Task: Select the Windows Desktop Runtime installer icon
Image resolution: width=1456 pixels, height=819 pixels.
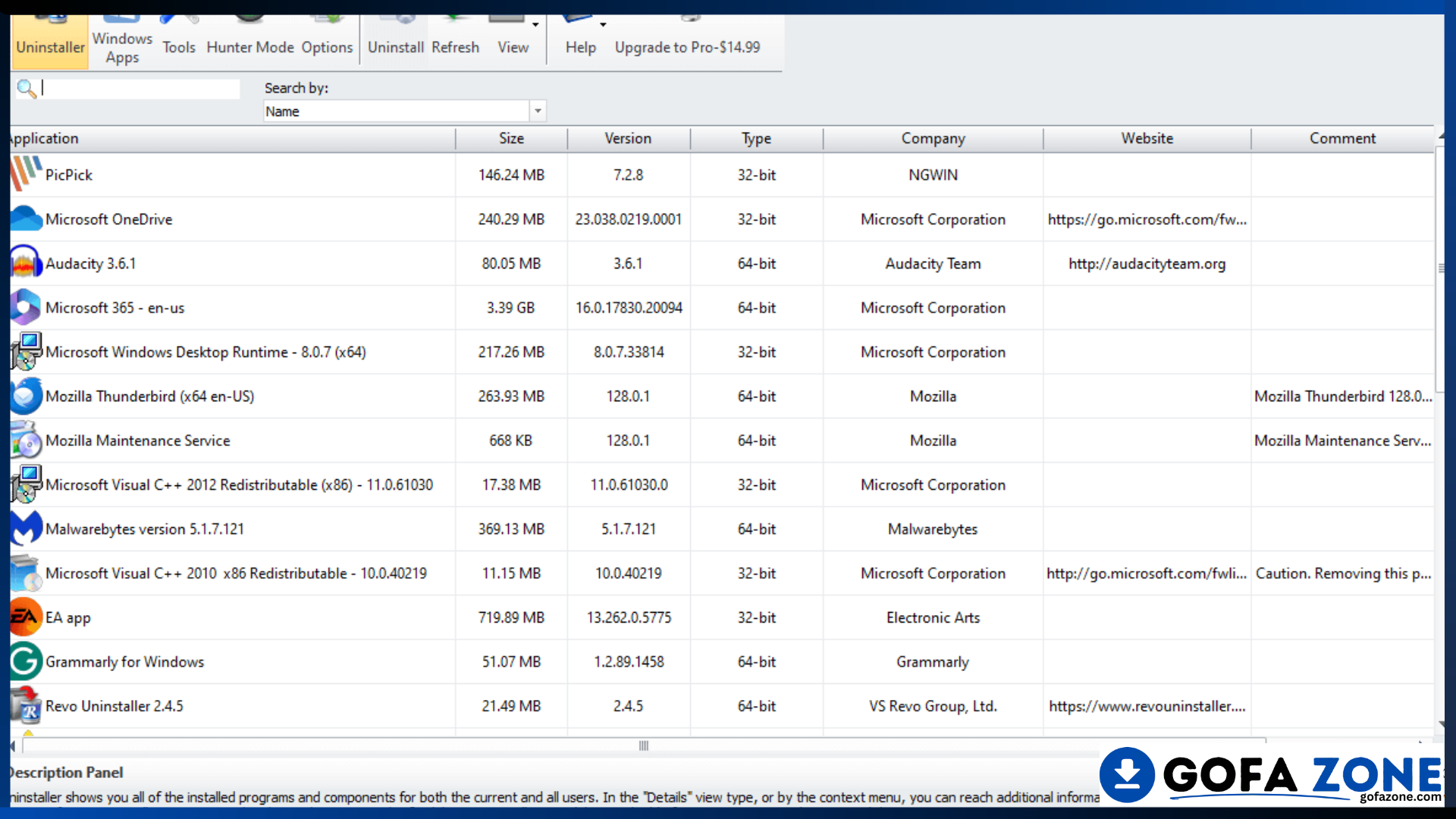Action: pos(26,351)
